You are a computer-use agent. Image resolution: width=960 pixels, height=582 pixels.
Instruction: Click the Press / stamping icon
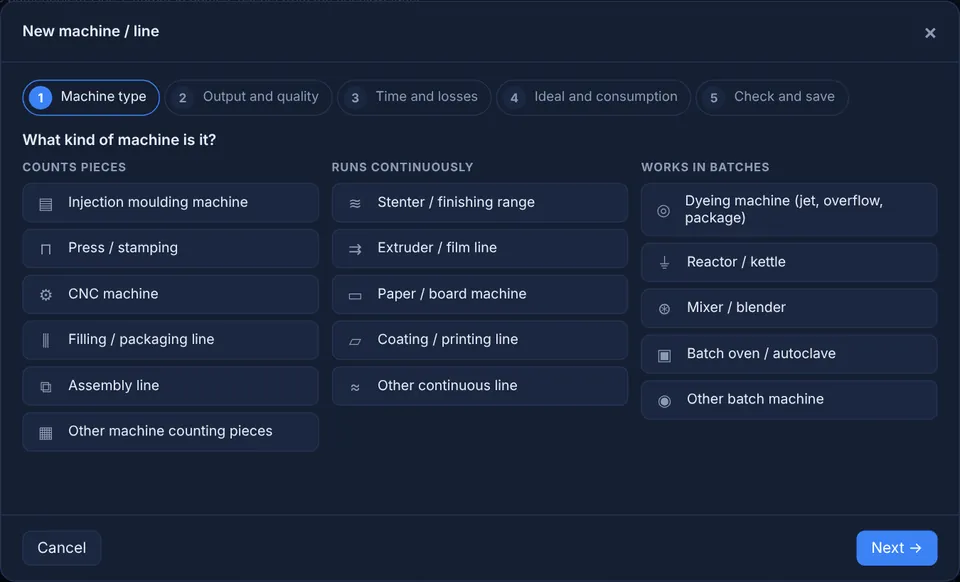(x=45, y=248)
